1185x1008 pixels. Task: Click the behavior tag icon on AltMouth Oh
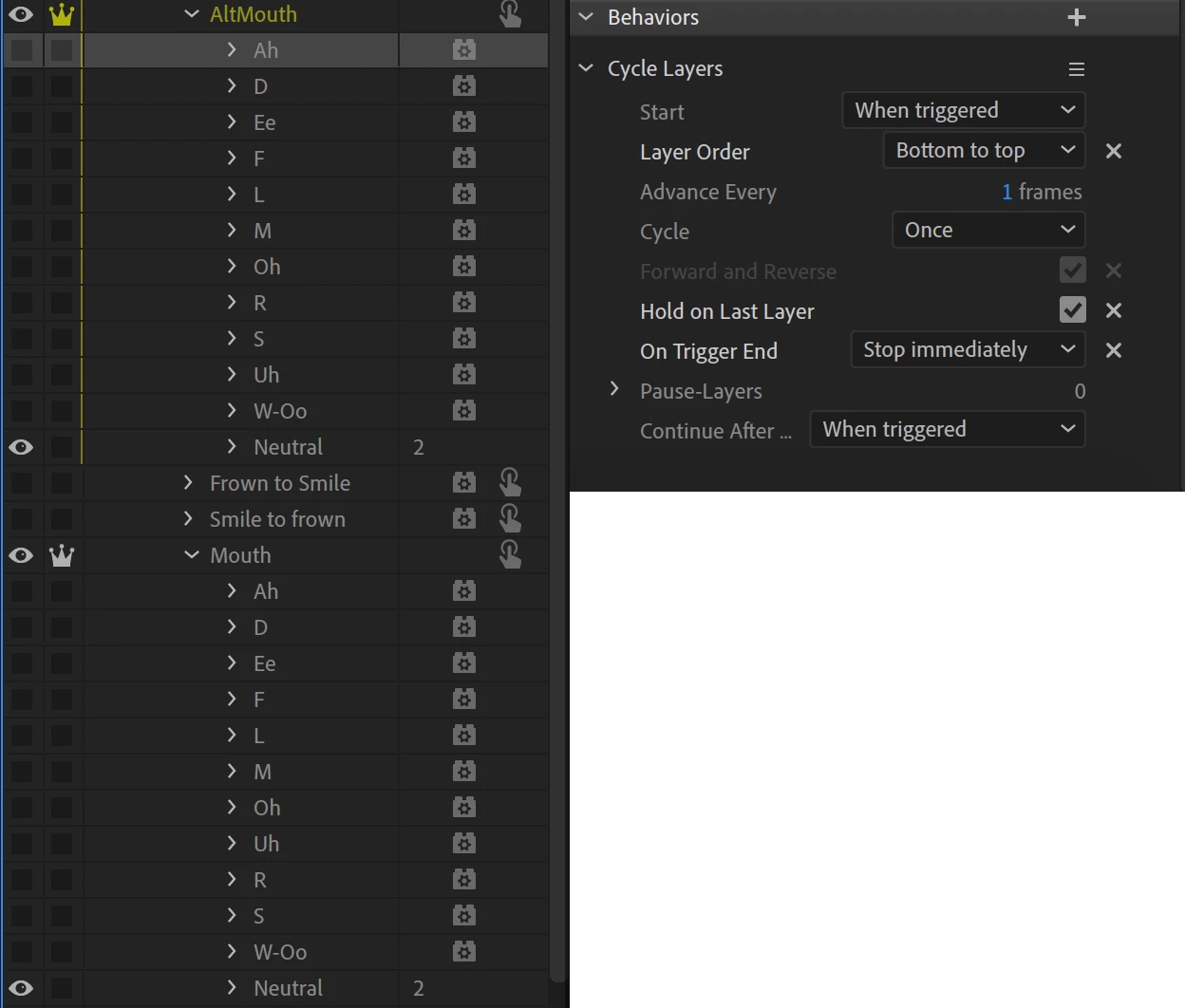pyautogui.click(x=464, y=267)
